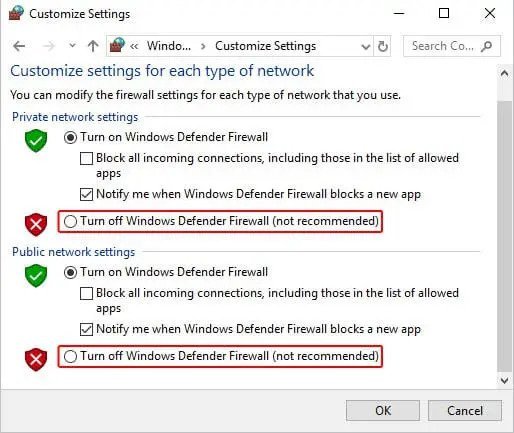Click the firewall icon in title bar
This screenshot has width=514, height=433.
coord(16,13)
